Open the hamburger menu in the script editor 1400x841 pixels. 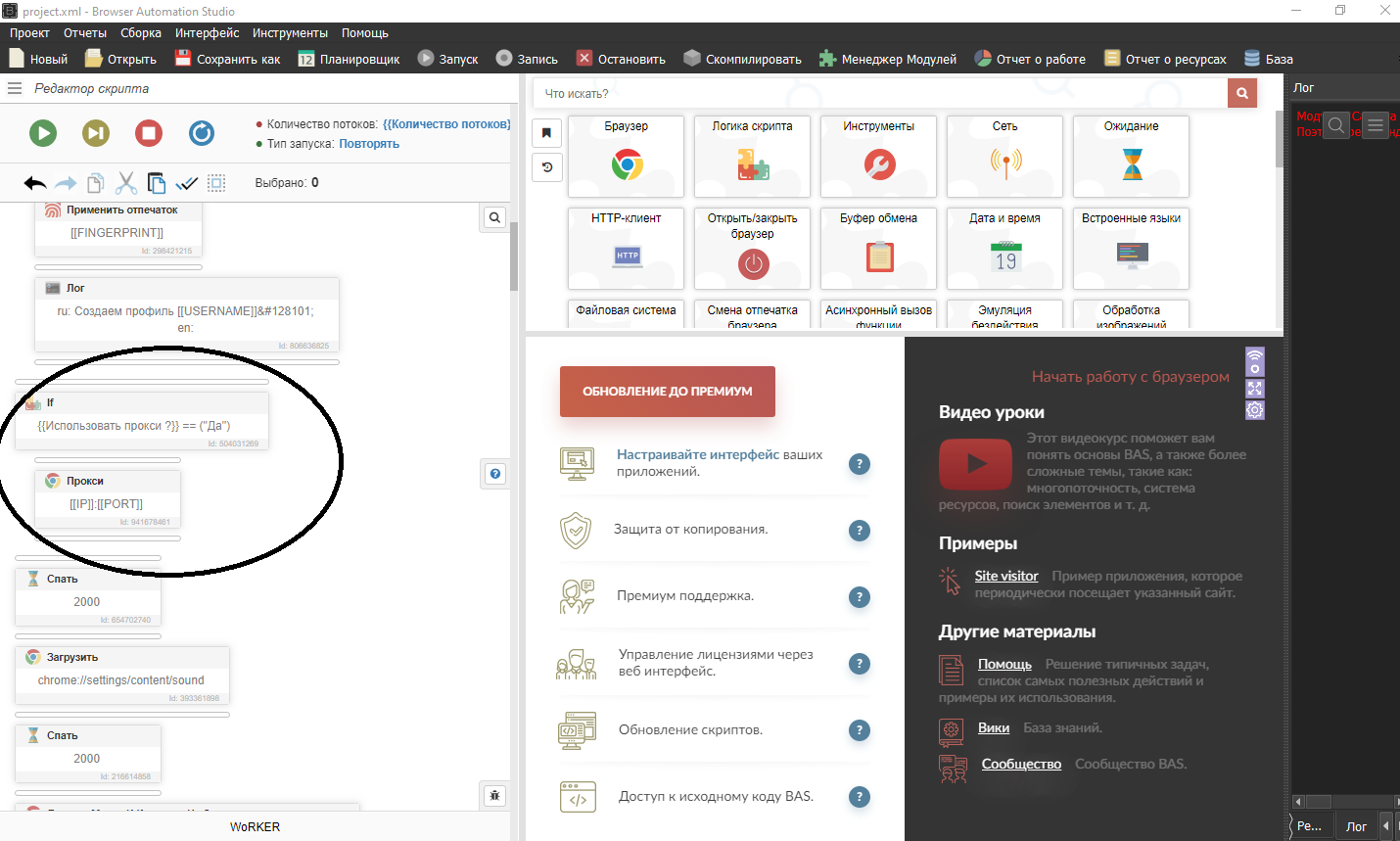coord(14,87)
